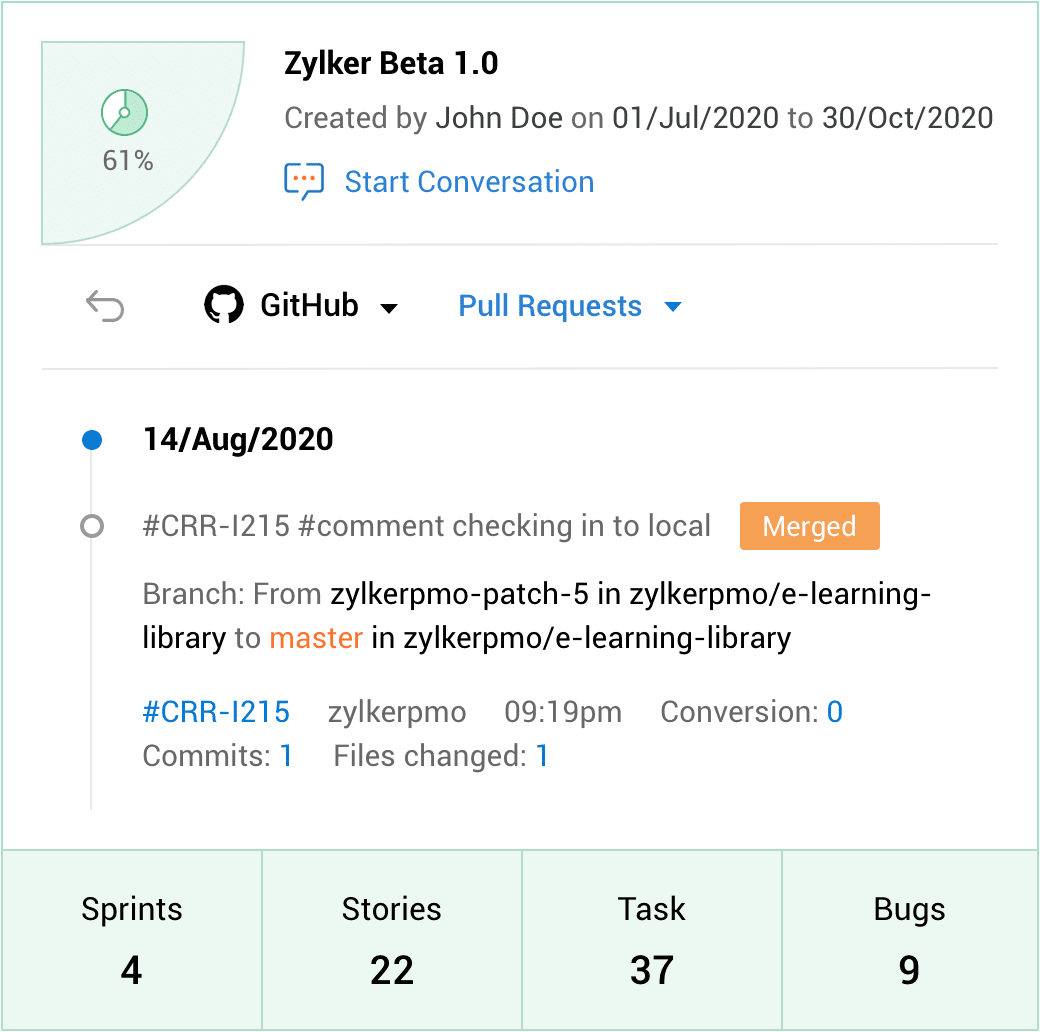Click the master branch link
The image size is (1040, 1032).
coord(316,638)
